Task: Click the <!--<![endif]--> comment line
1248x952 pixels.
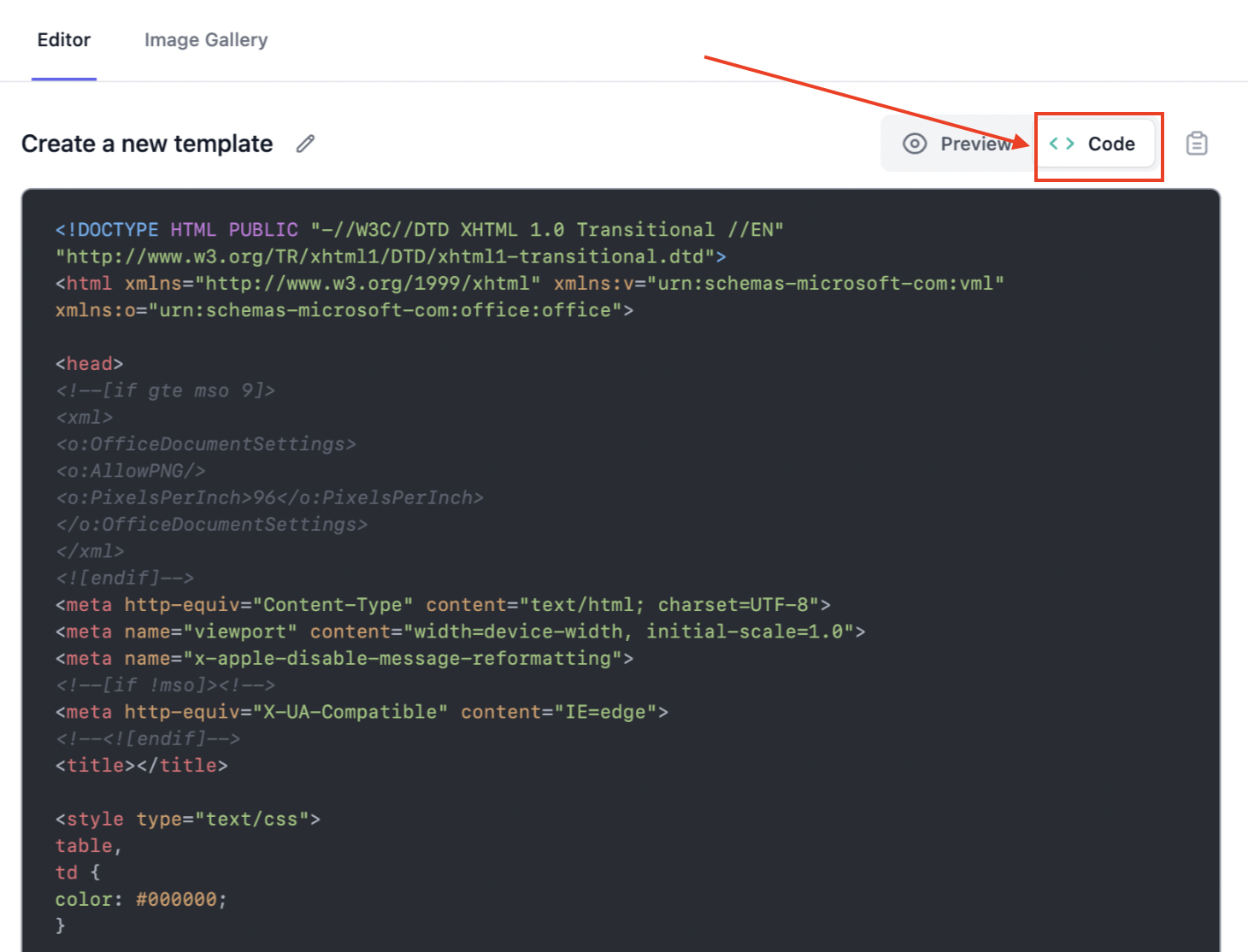Action: coord(148,738)
